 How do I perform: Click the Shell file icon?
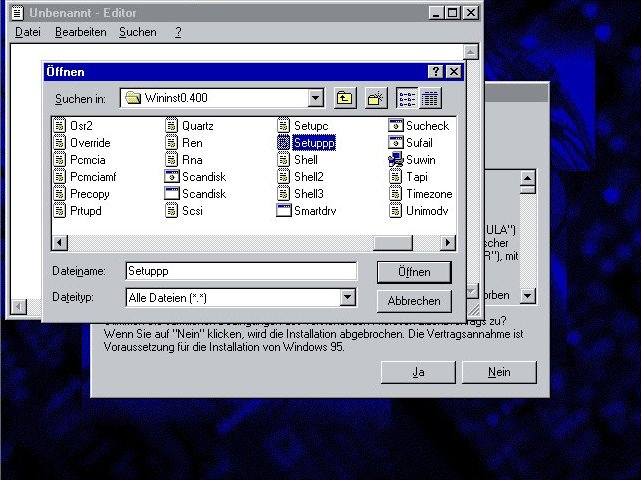click(284, 159)
